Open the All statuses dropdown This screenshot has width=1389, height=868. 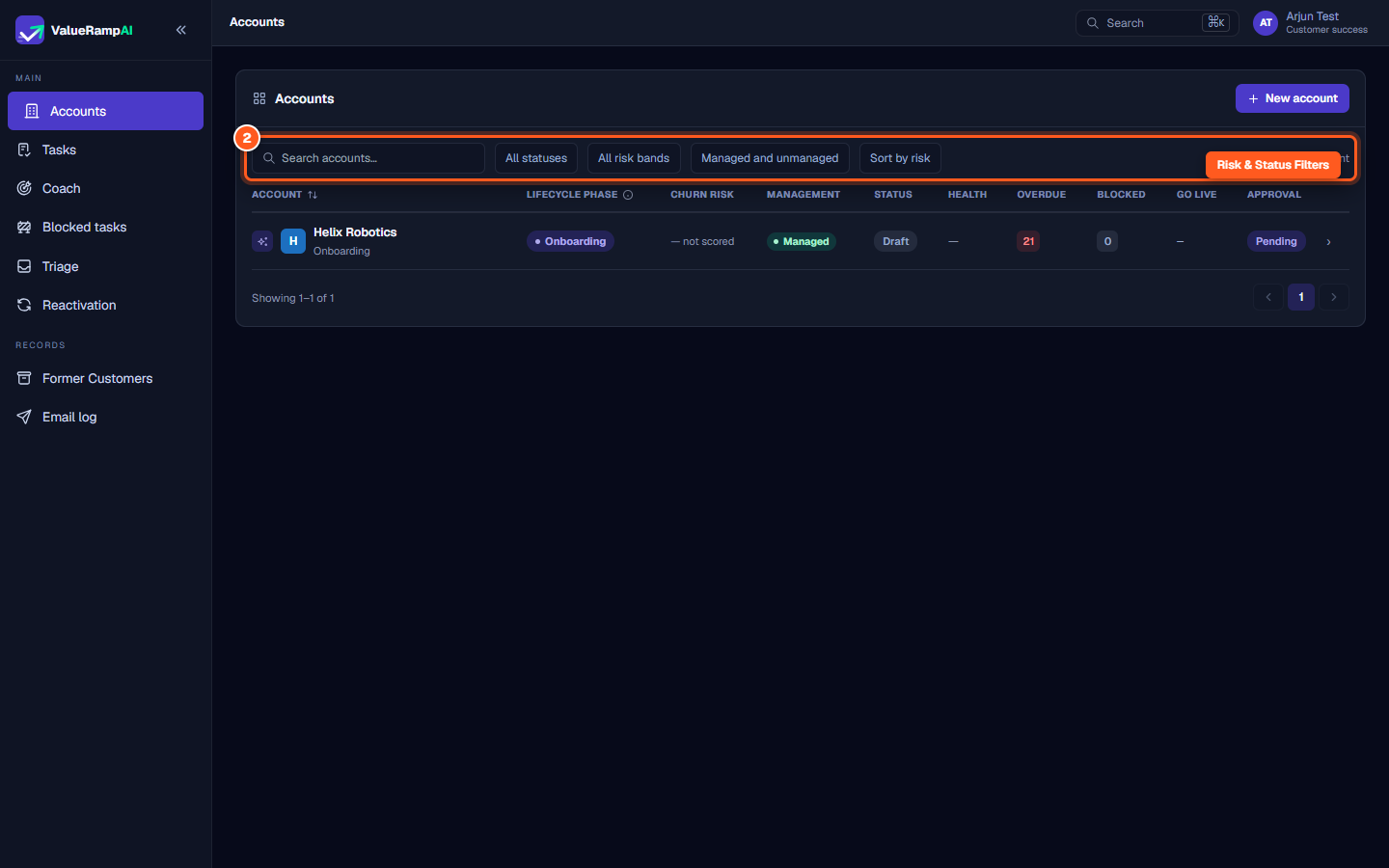536,158
